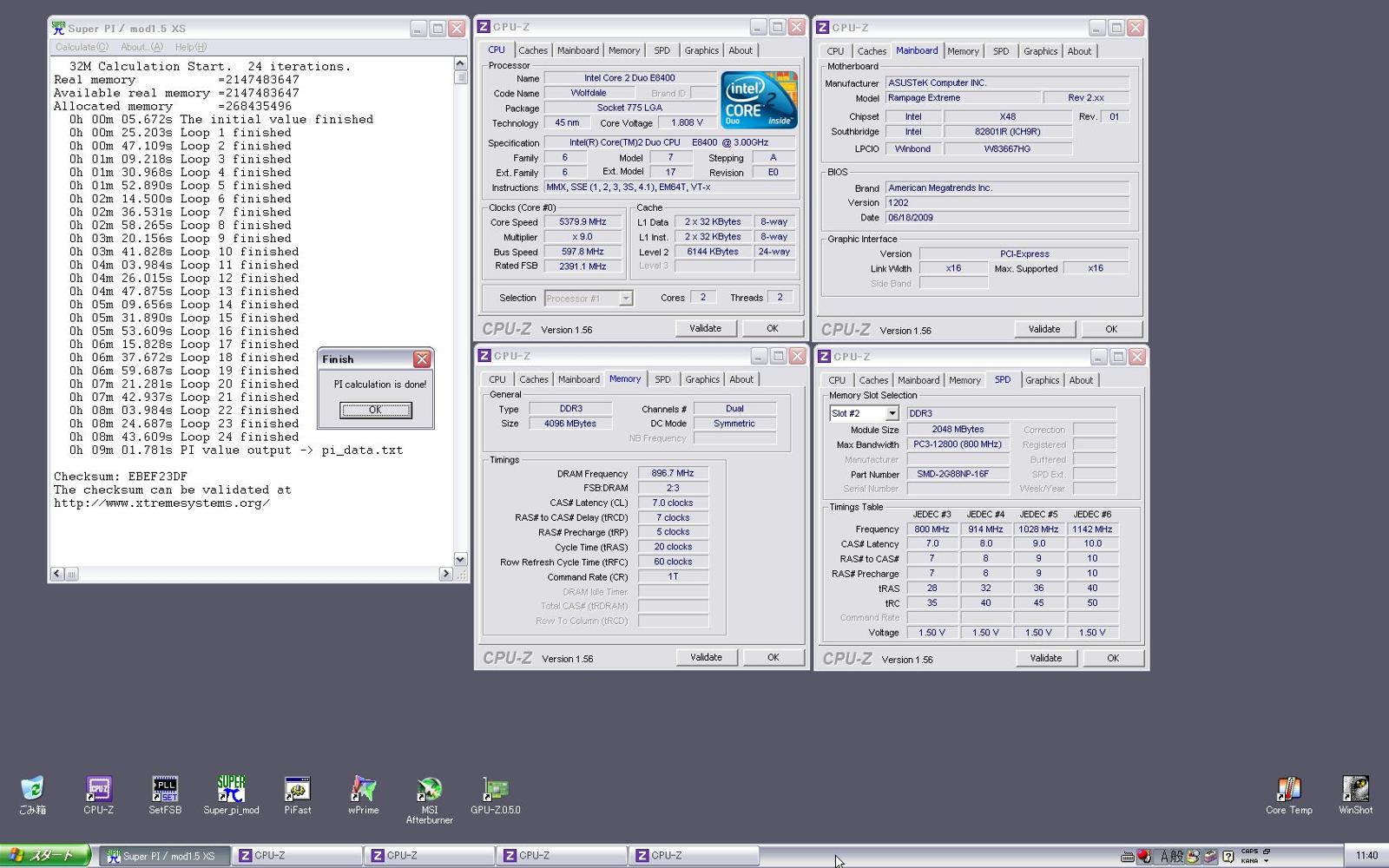The height and width of the screenshot is (868, 1389).
Task: Open Help menu in Super PI
Action: coord(191,47)
